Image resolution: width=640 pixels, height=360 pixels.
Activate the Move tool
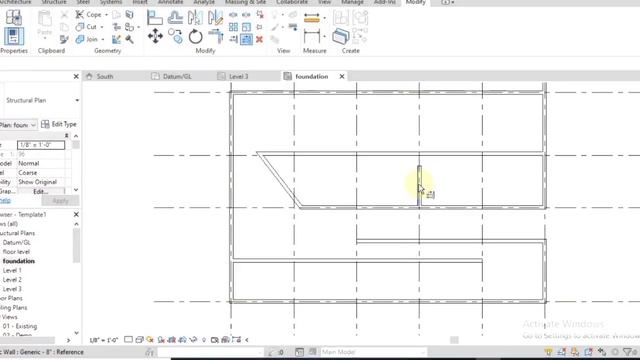click(x=155, y=36)
